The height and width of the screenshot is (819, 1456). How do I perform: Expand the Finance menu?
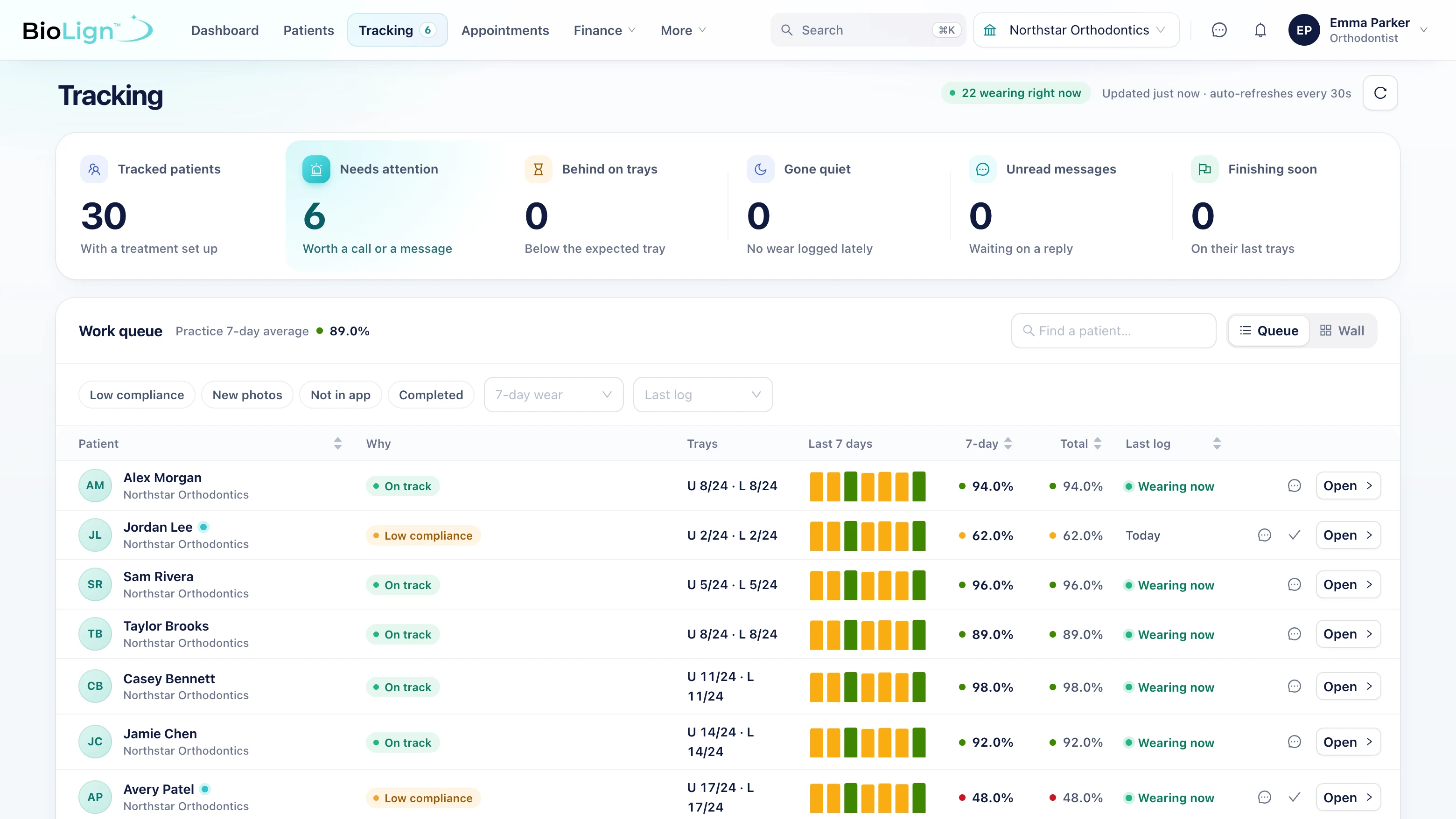coord(604,30)
